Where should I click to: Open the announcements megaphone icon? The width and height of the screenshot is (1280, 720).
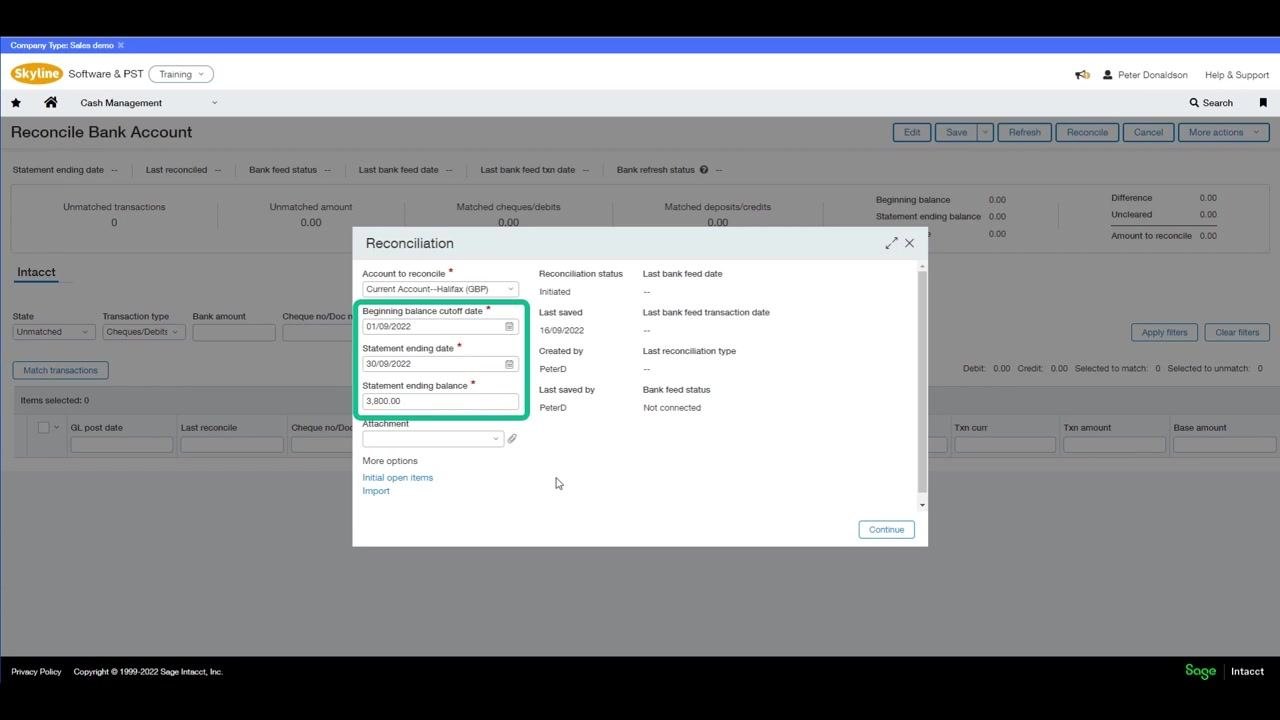pos(1082,75)
